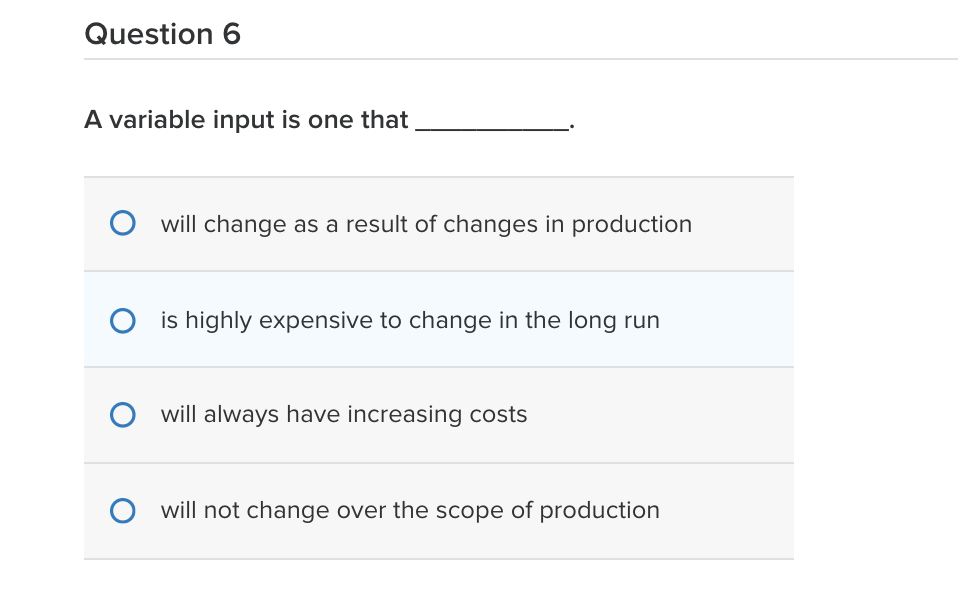Viewport: 958px width, 596px height.
Task: Select radio button for "is highly expensive to change"
Action: 122,320
